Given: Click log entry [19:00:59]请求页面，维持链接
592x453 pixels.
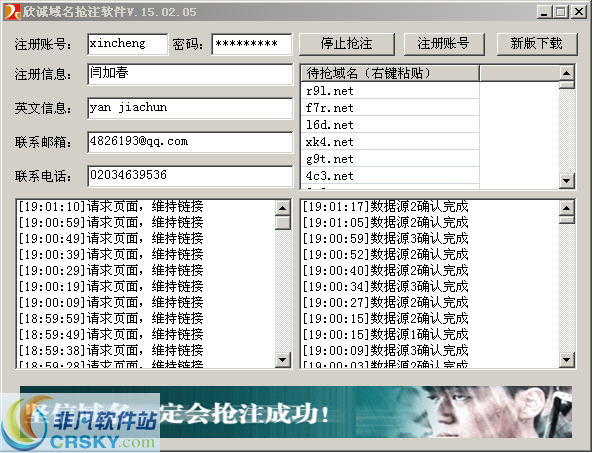Looking at the screenshot, I should tap(111, 222).
